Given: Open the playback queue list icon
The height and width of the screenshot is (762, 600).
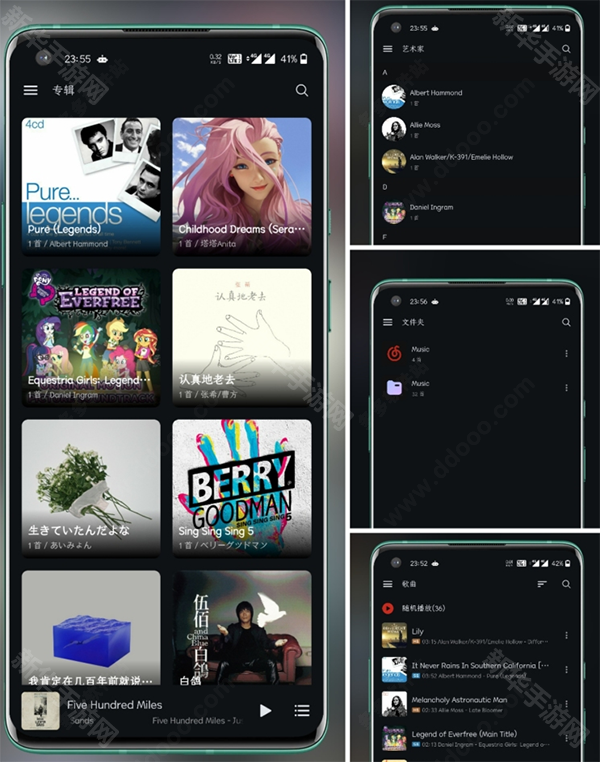Looking at the screenshot, I should (301, 711).
